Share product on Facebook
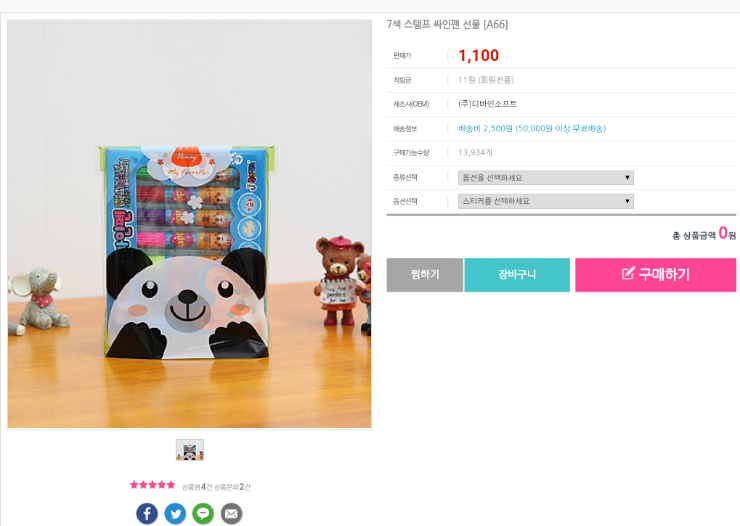Image resolution: width=740 pixels, height=526 pixels. 147,513
